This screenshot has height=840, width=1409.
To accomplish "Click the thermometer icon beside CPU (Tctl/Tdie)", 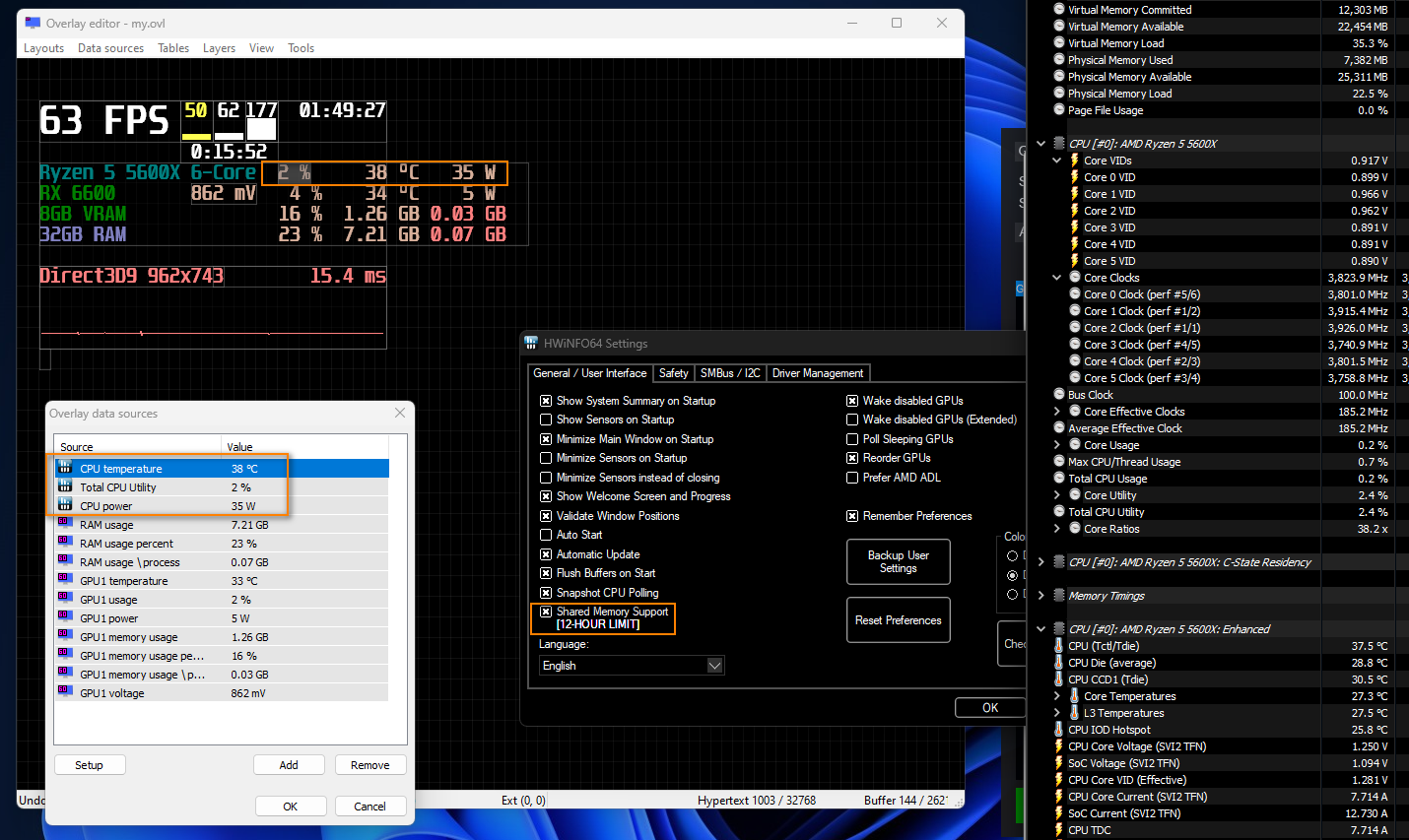I will tap(1059, 646).
